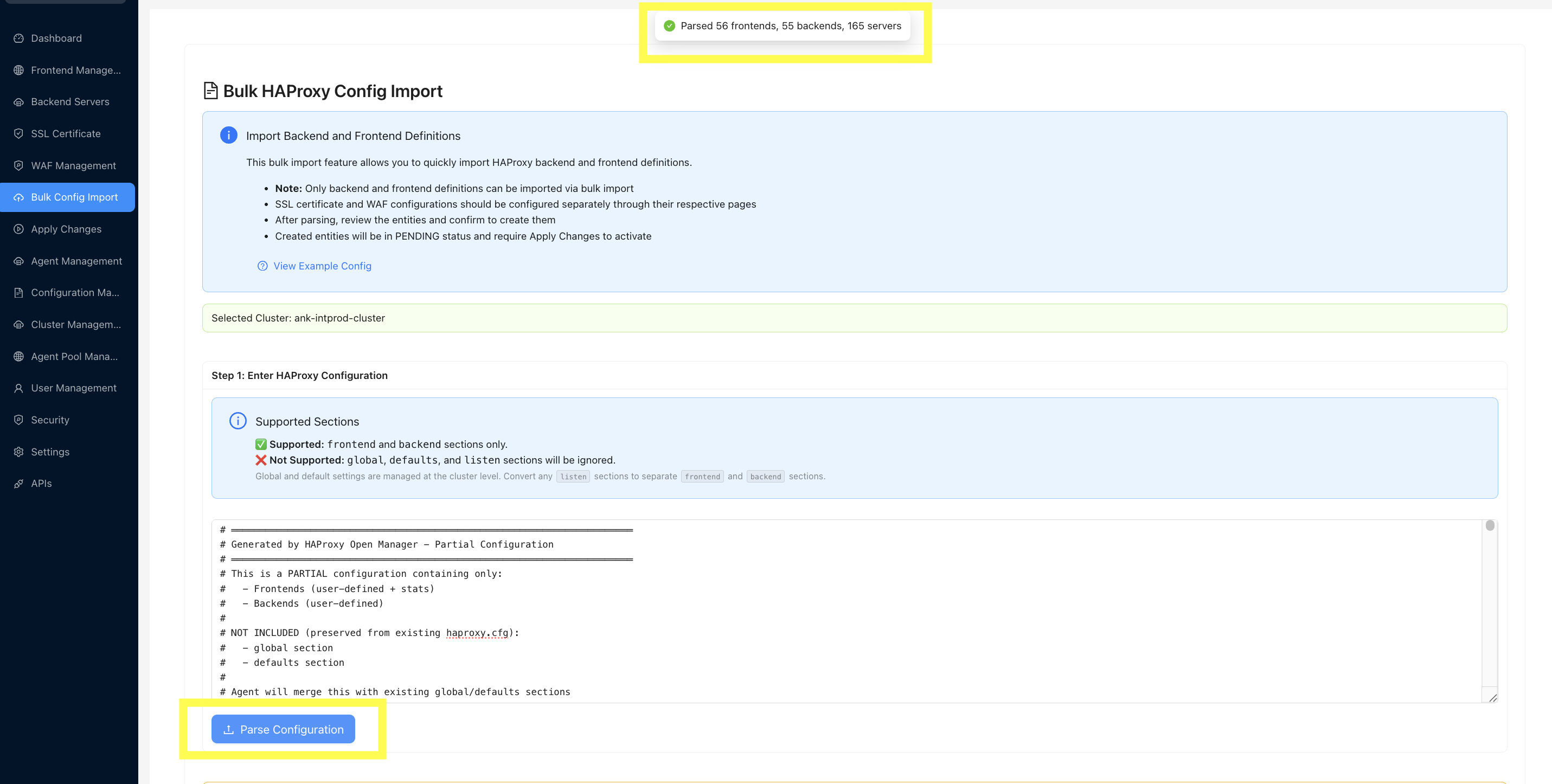Viewport: 1552px width, 784px height.
Task: Click the 'backend' code tag in the hint text
Action: pyautogui.click(x=765, y=476)
